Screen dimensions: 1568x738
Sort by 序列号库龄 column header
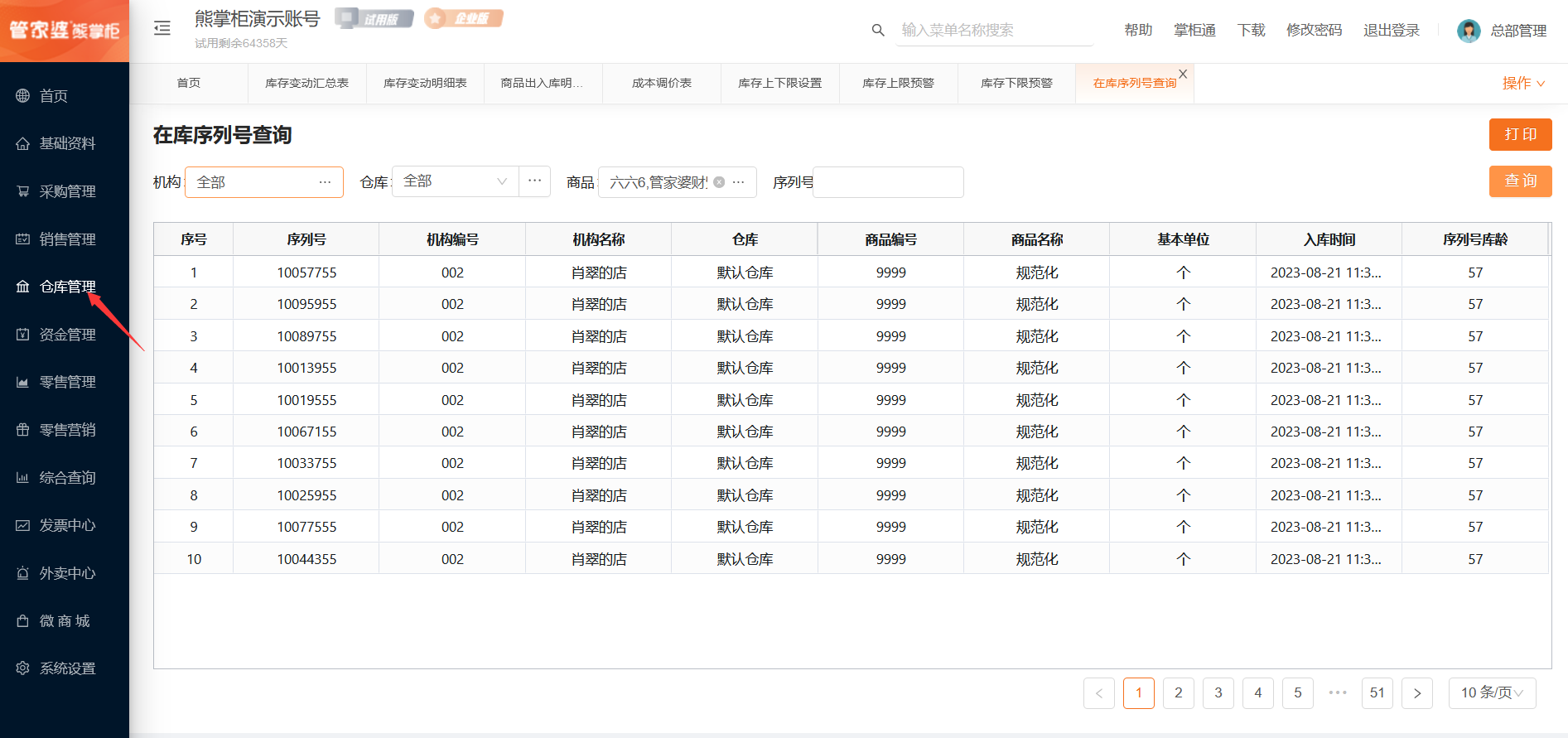pos(1475,239)
